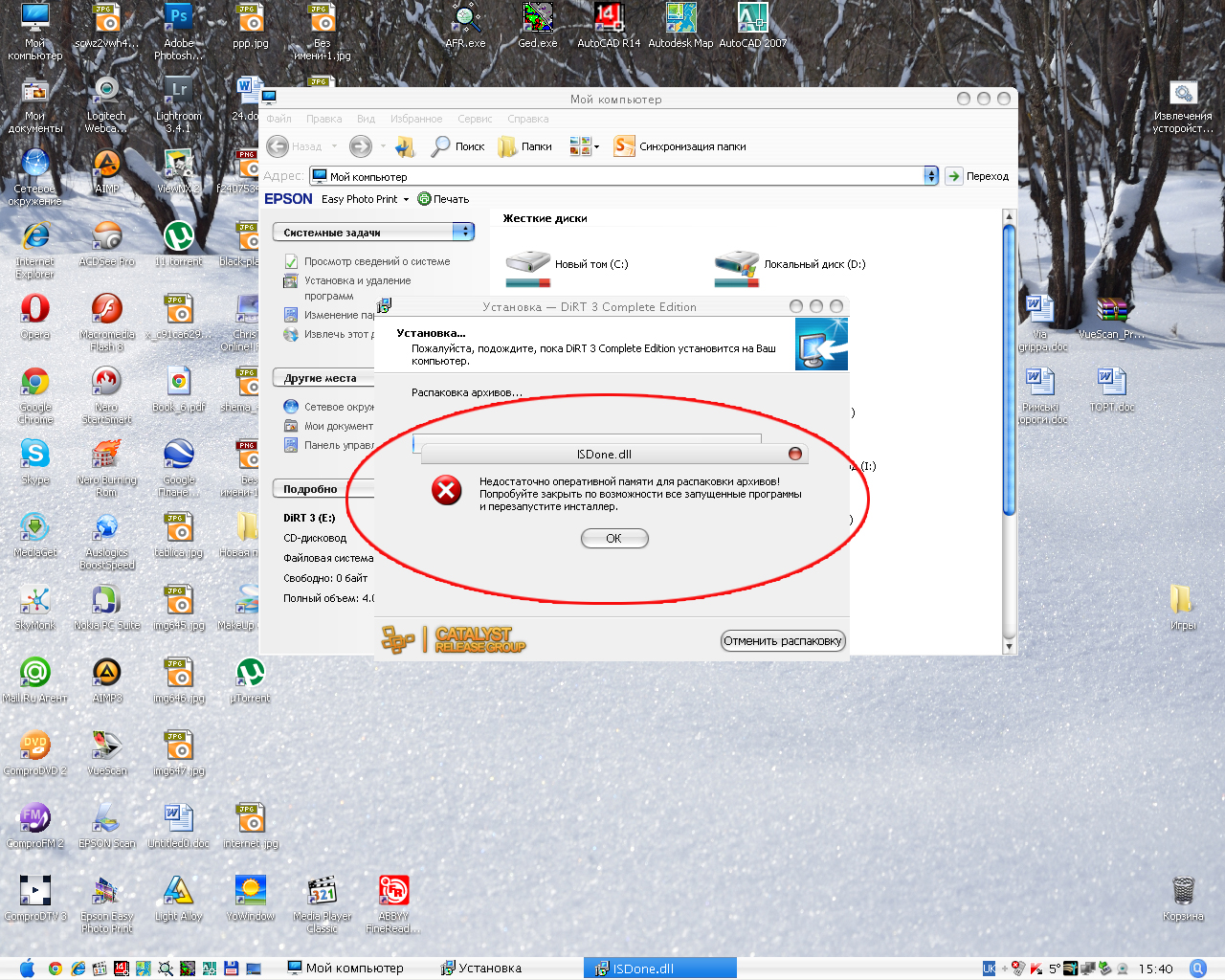Click the UK language indicator in tray
Image resolution: width=1225 pixels, height=980 pixels.
[990, 969]
